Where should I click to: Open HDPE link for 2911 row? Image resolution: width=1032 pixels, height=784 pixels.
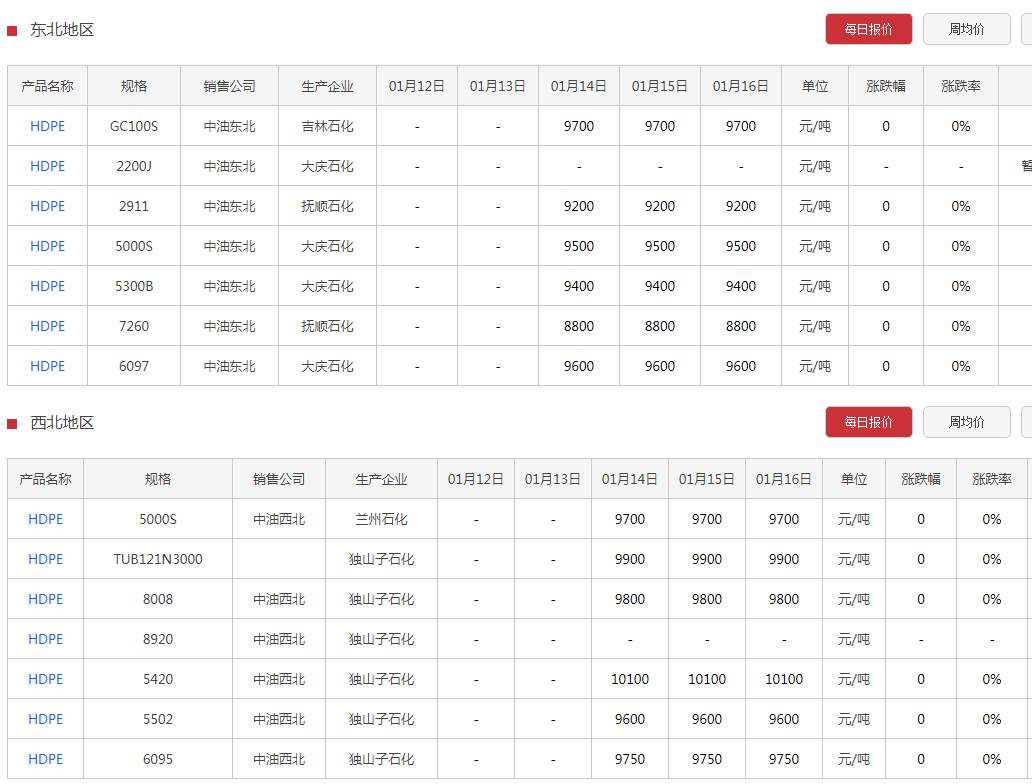[x=47, y=207]
